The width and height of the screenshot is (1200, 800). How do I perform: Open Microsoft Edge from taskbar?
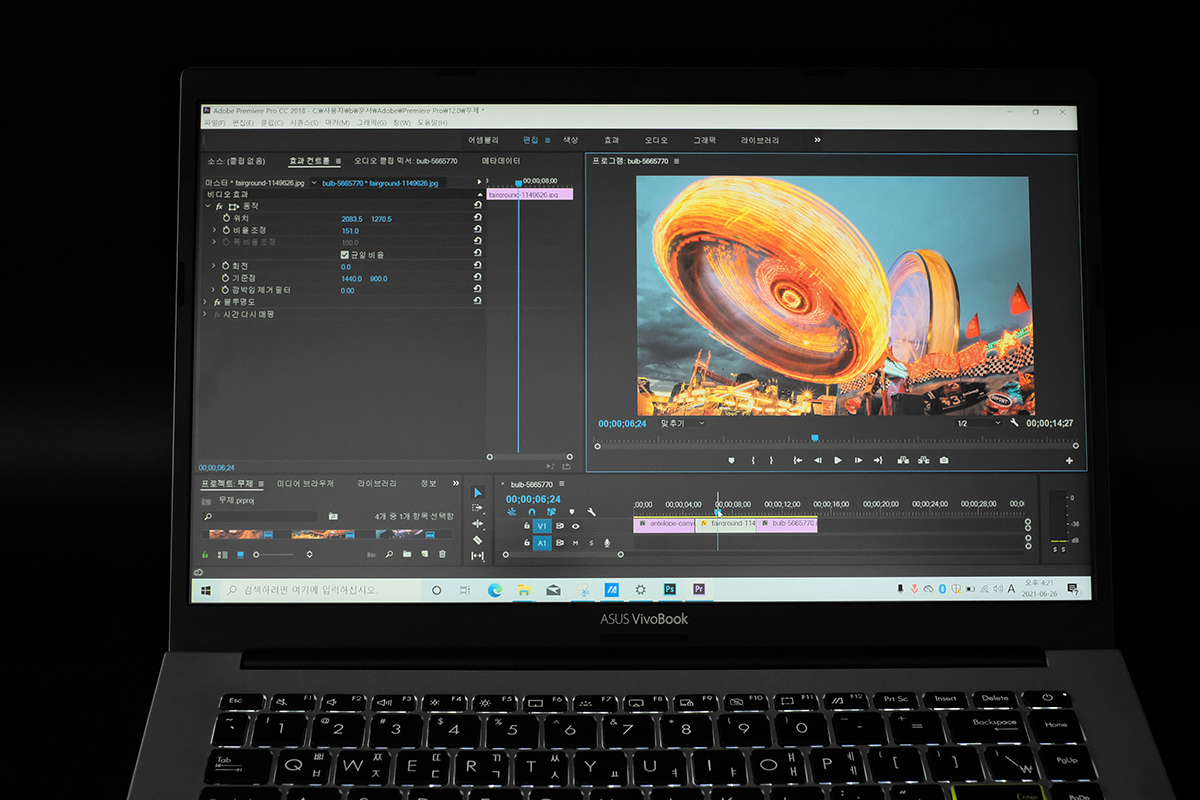(x=494, y=590)
